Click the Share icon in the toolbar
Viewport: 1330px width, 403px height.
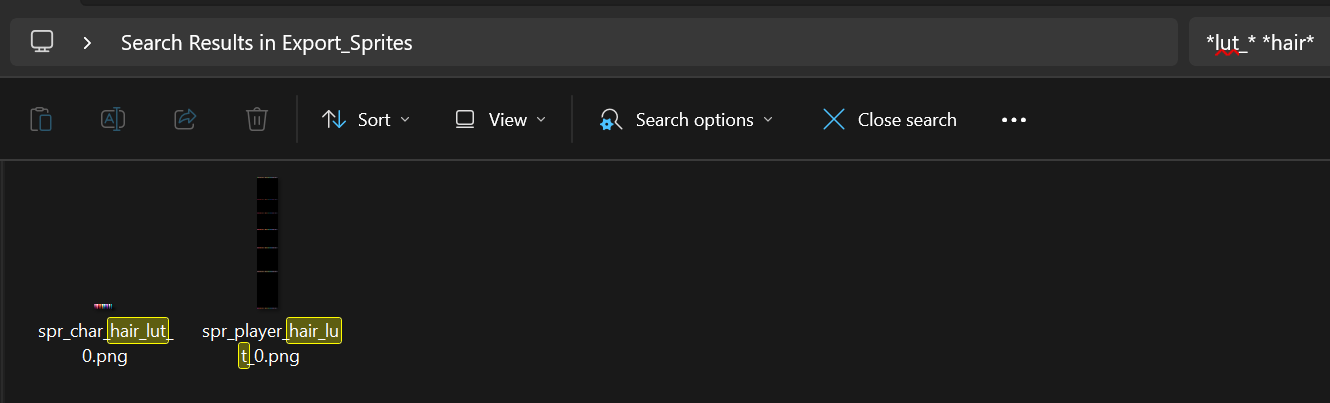click(x=185, y=120)
